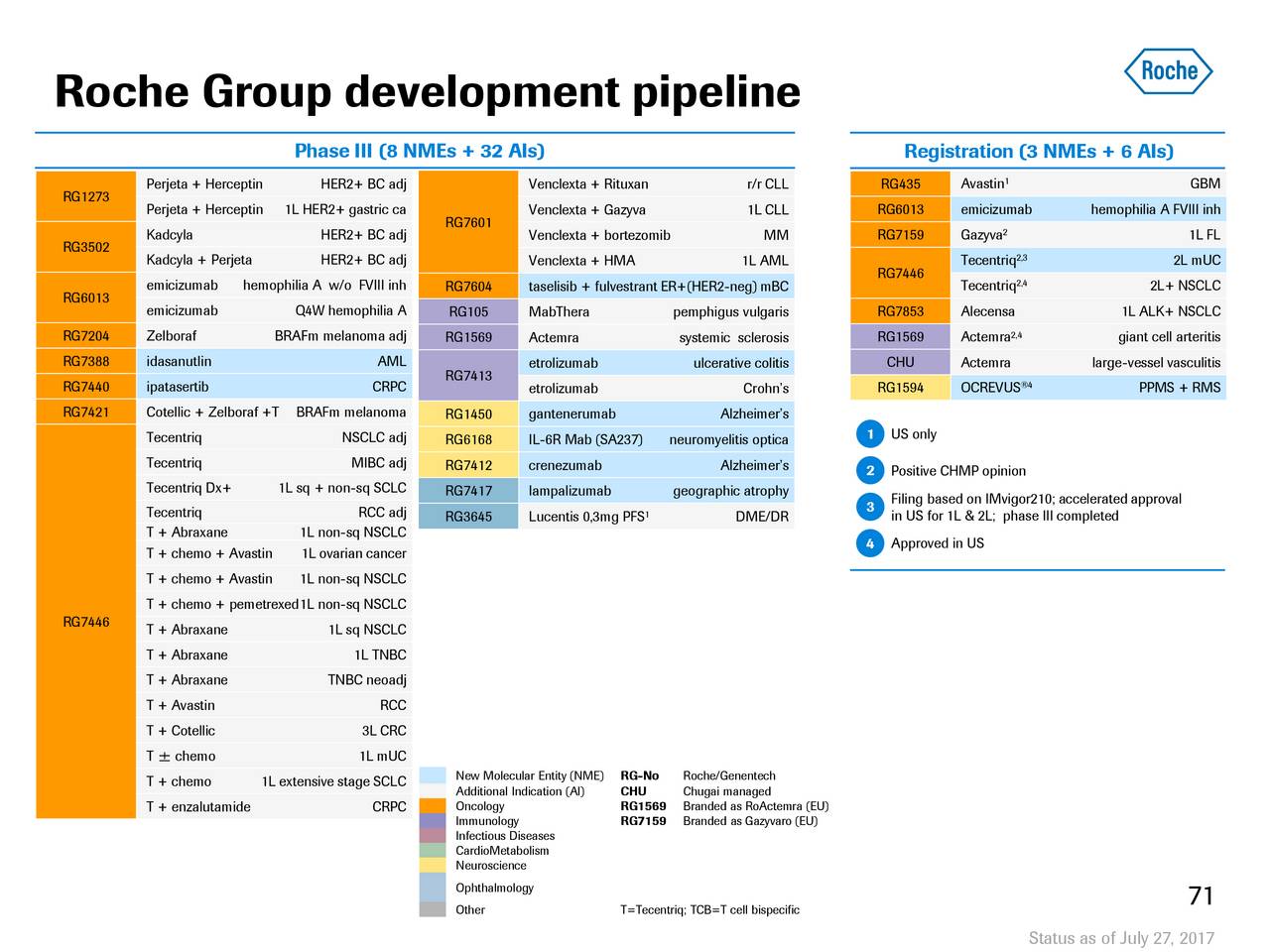Click the page number 71
The height and width of the screenshot is (952, 1270).
tap(1200, 895)
